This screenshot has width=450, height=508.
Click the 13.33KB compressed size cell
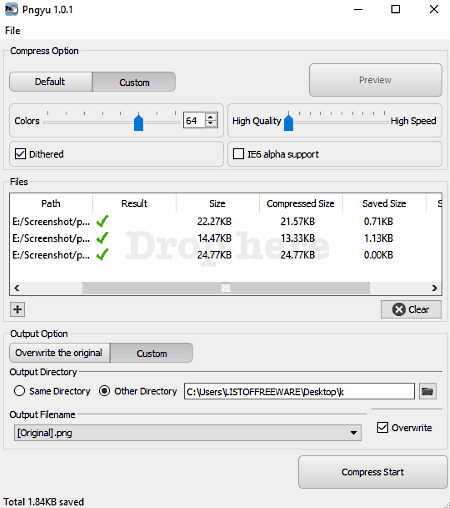tap(298, 238)
